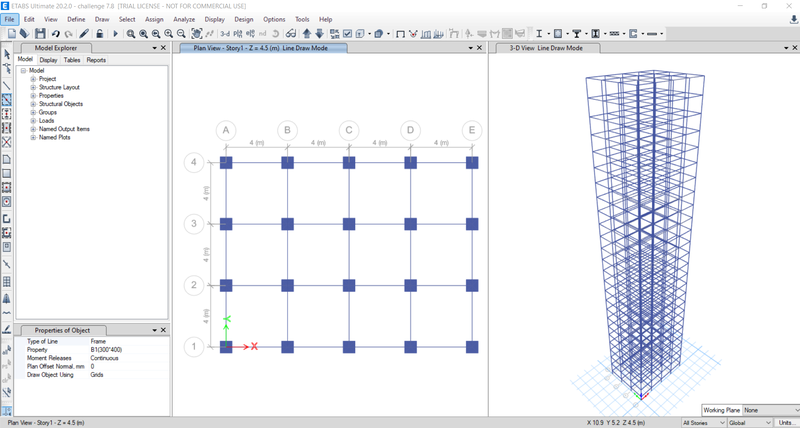This screenshot has width=800, height=428.
Task: Open the Tools menu
Action: tap(302, 19)
